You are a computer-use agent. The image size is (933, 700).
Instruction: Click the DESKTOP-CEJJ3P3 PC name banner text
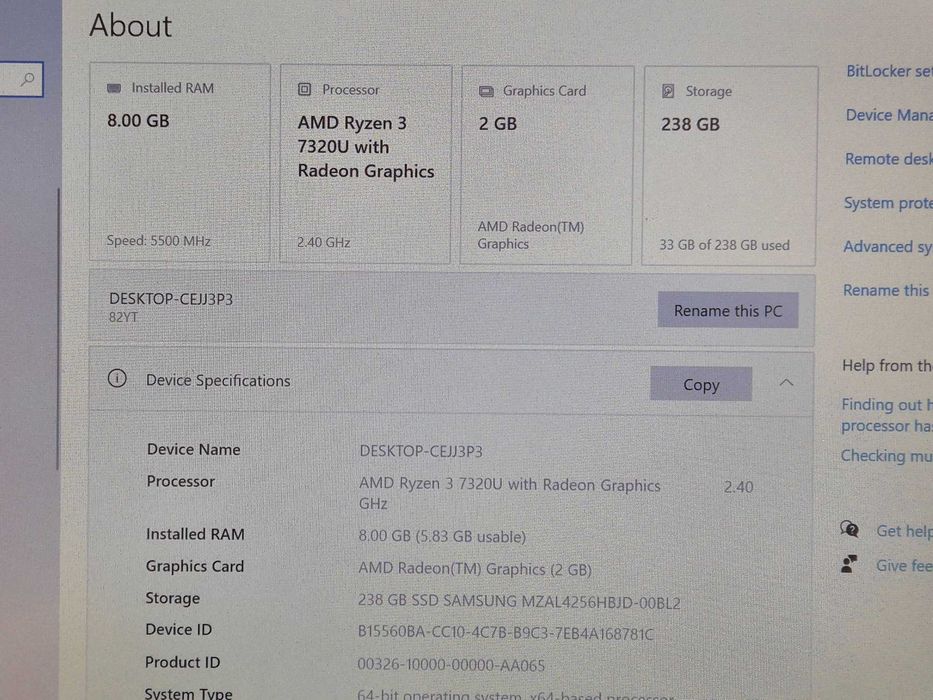click(x=171, y=299)
